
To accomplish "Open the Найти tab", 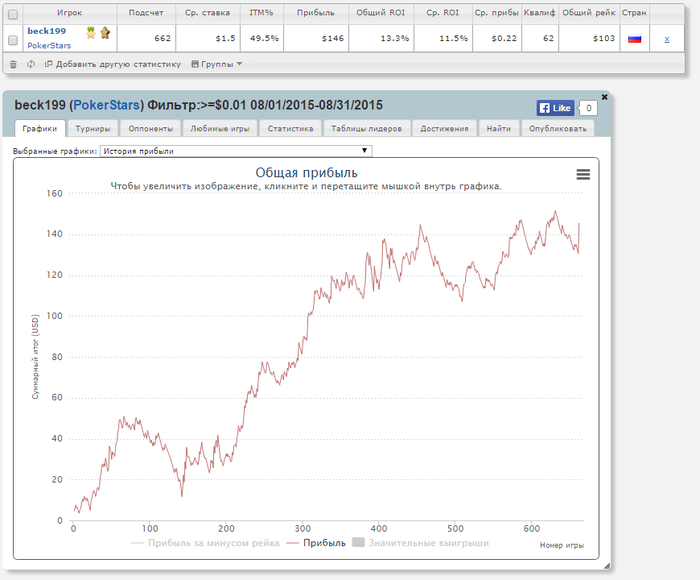I will (499, 129).
